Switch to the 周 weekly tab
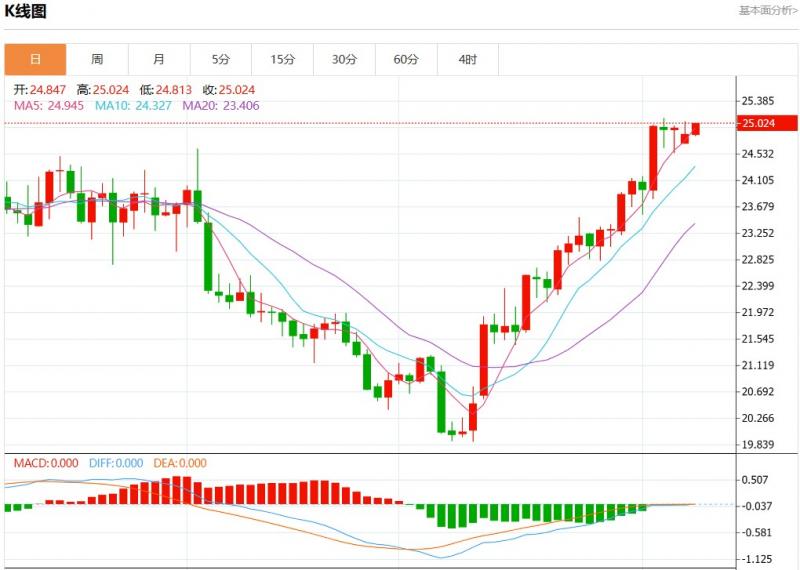 click(97, 60)
